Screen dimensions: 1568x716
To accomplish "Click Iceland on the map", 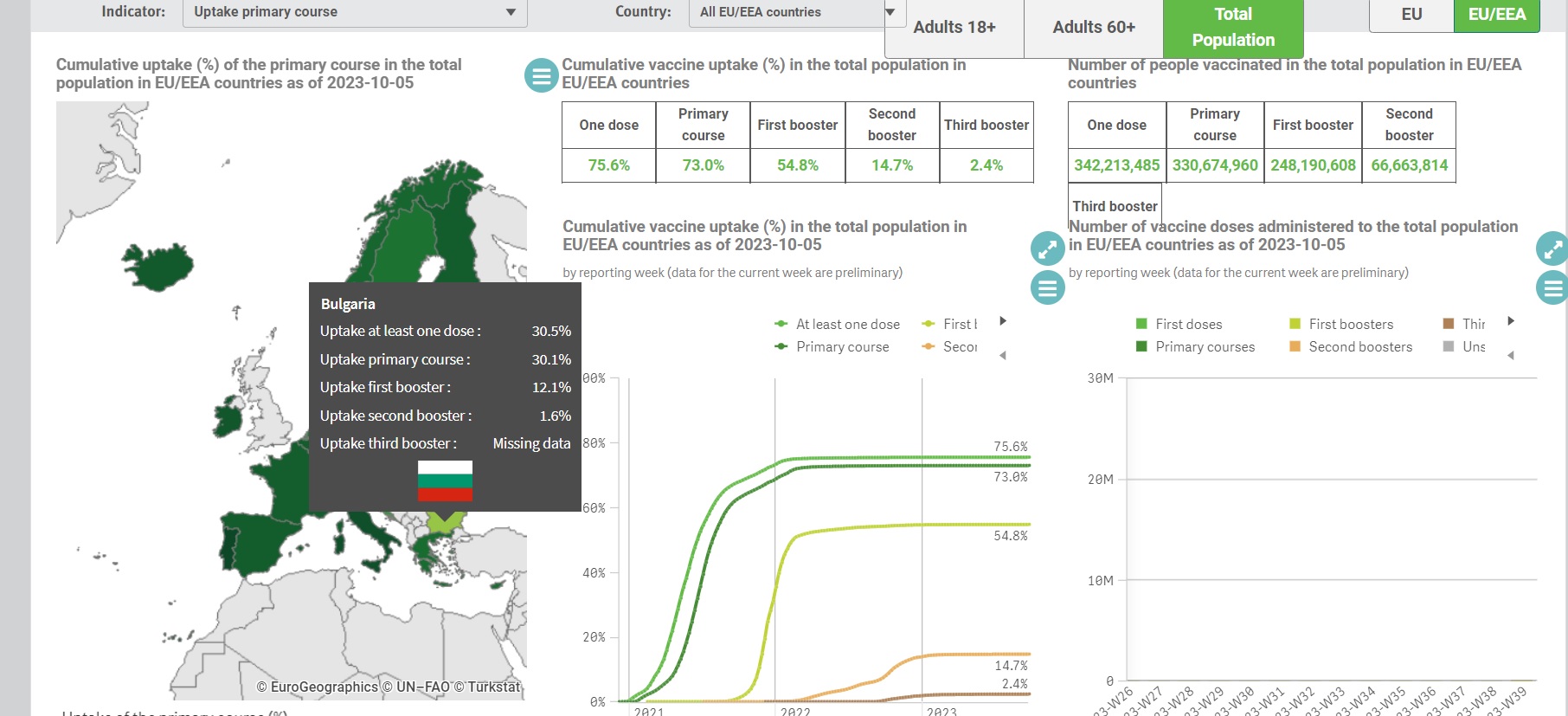I will [160, 268].
